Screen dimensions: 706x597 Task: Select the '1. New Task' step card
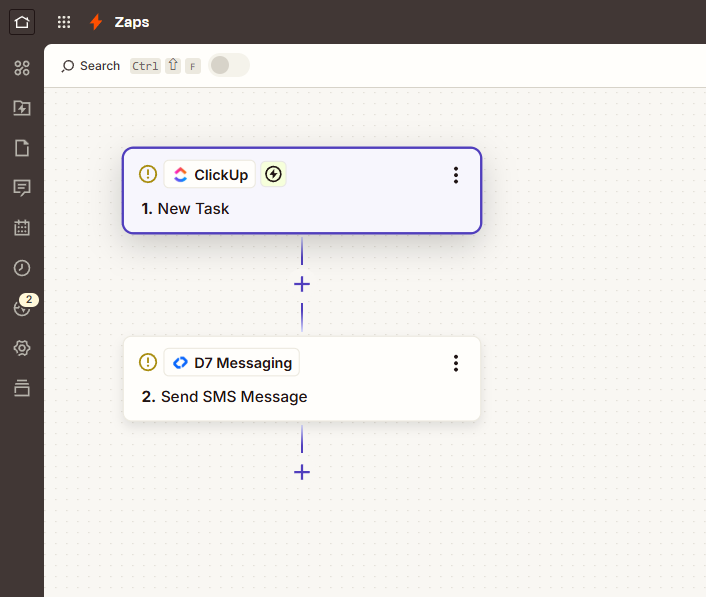pos(302,190)
